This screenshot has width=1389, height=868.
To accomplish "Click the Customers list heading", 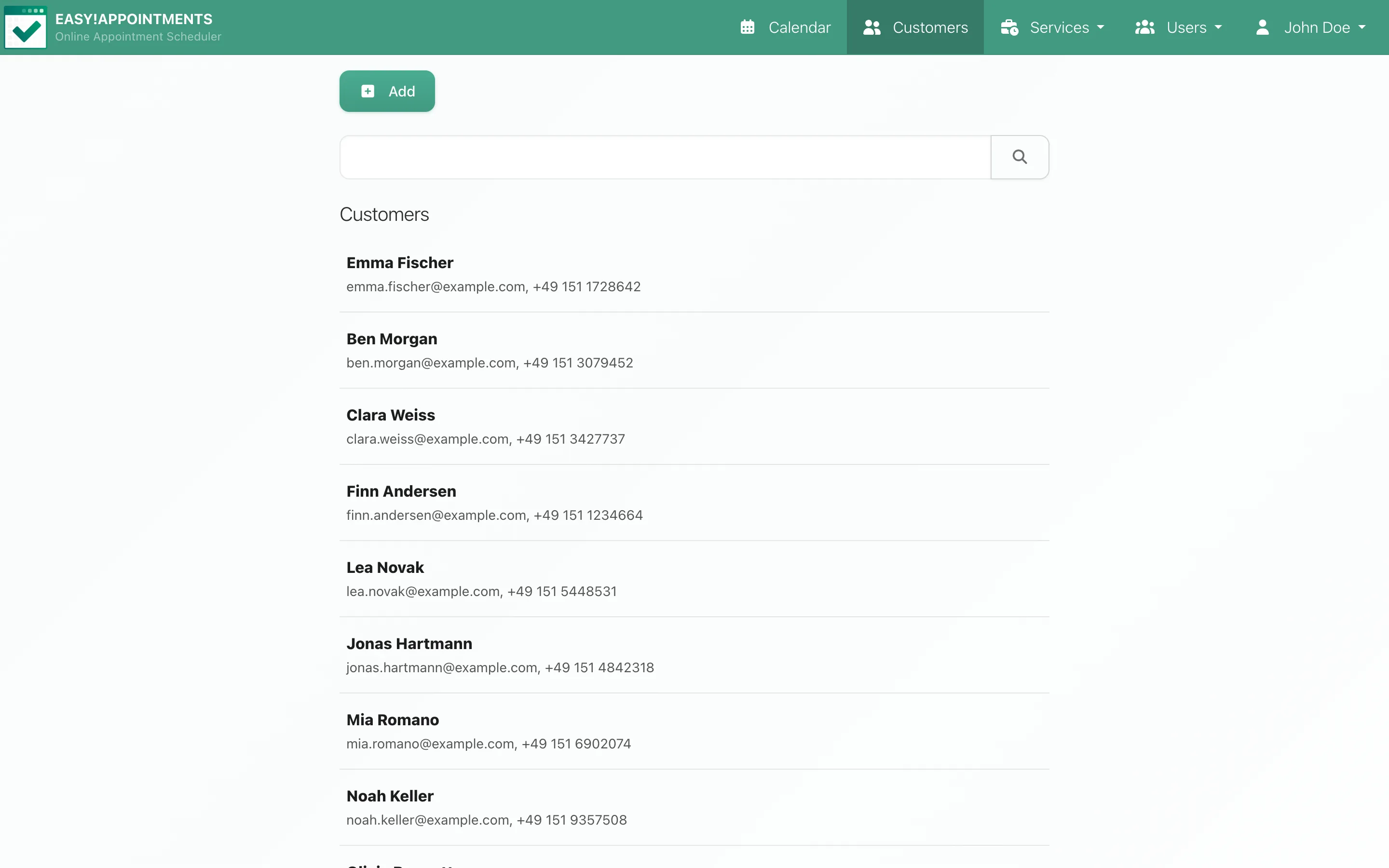I will 384,214.
